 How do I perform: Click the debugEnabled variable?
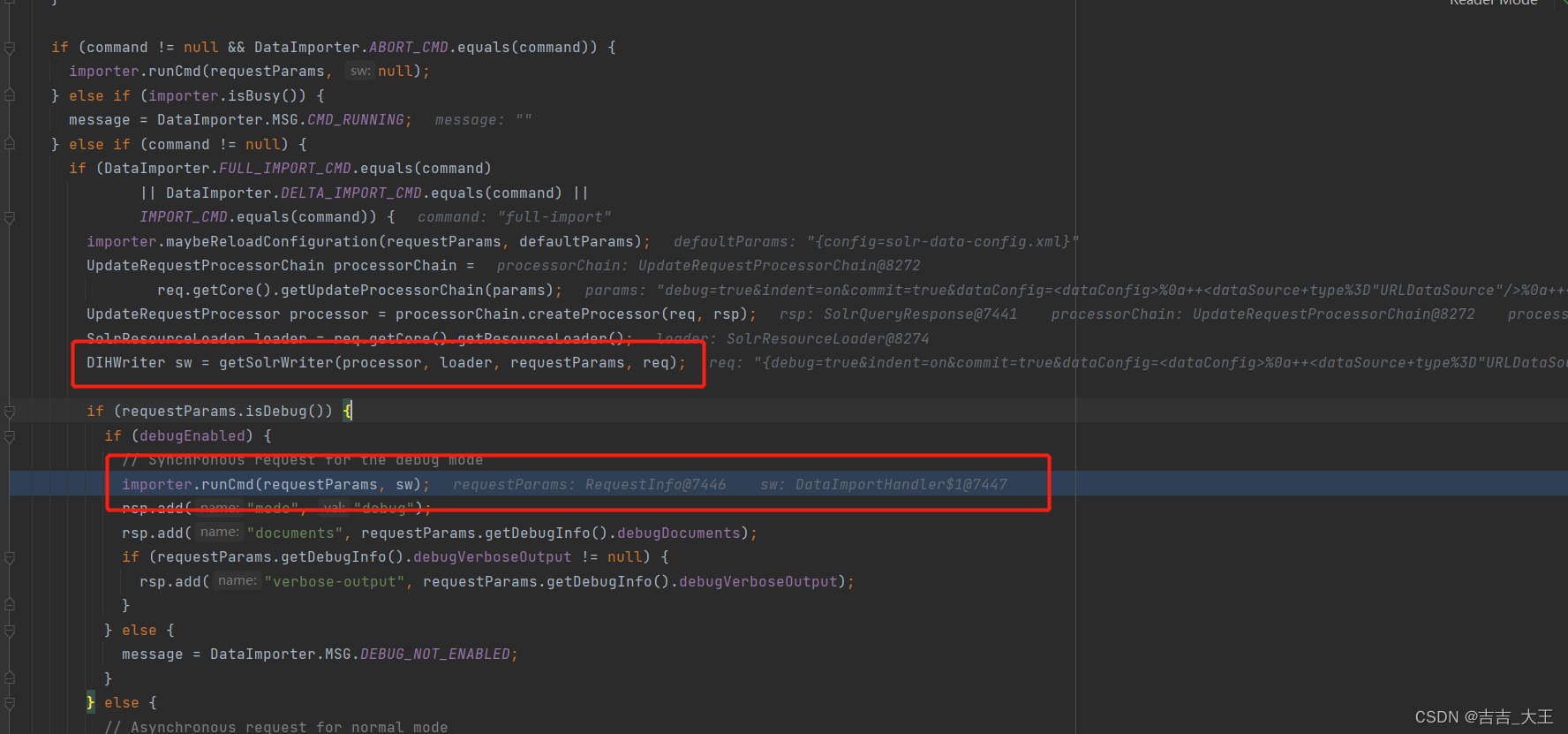click(x=192, y=435)
